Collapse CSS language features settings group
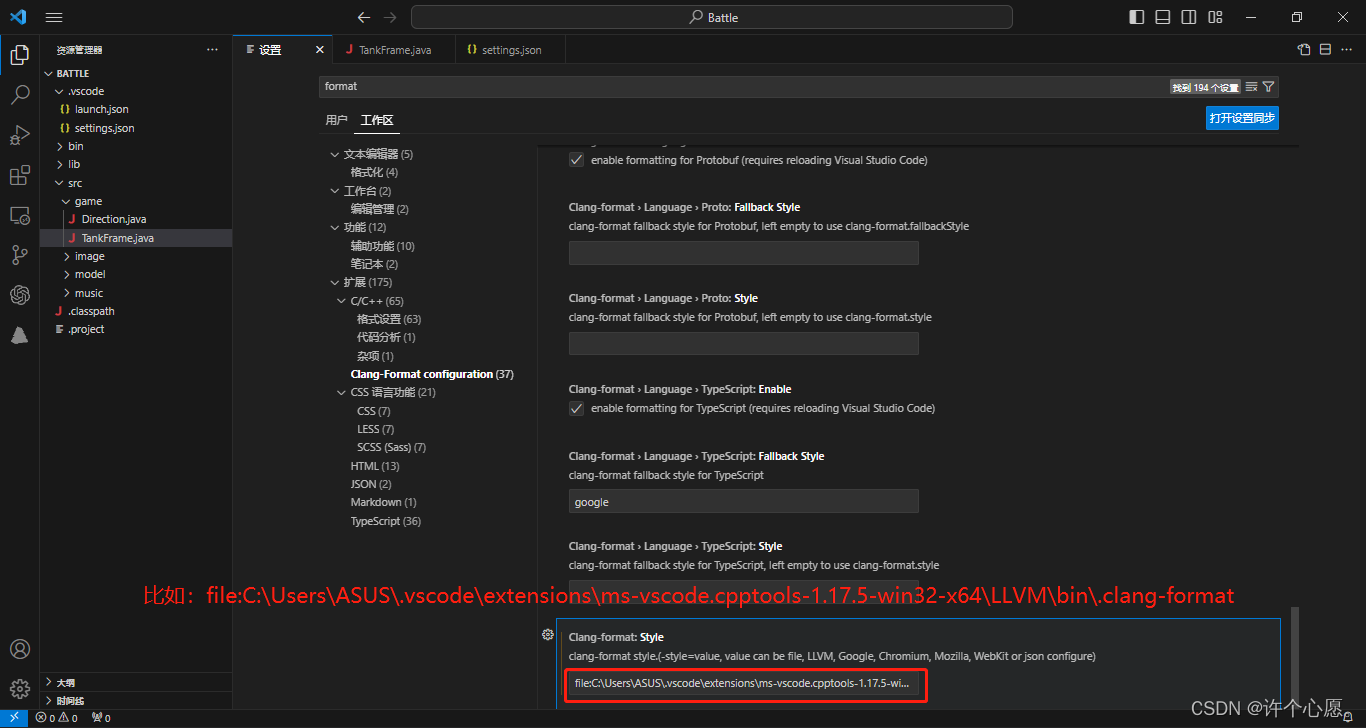The height and width of the screenshot is (728, 1366). pos(342,392)
